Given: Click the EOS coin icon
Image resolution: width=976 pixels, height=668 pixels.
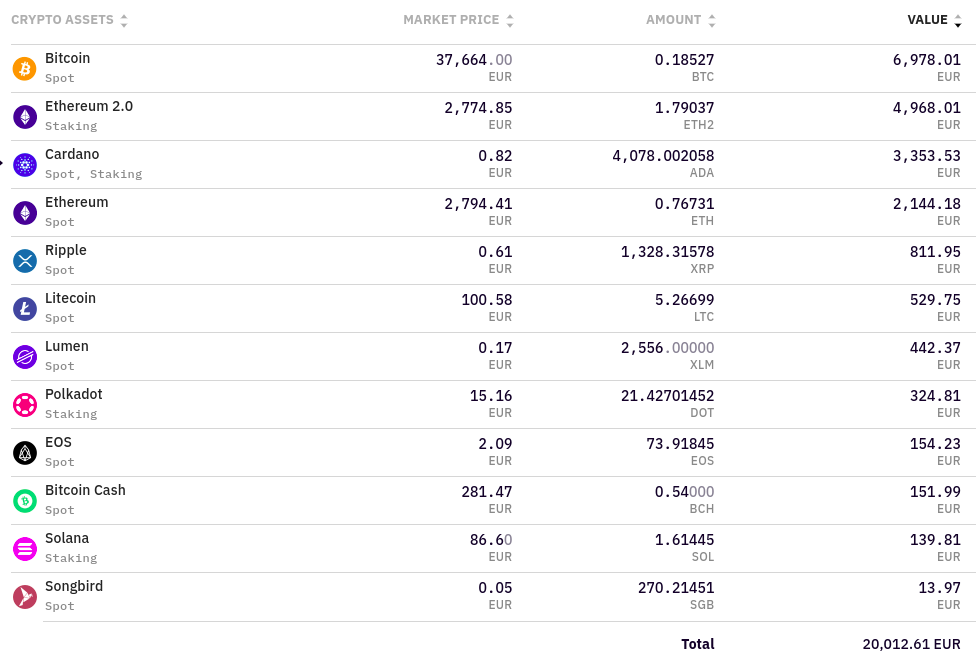Looking at the screenshot, I should click(25, 453).
